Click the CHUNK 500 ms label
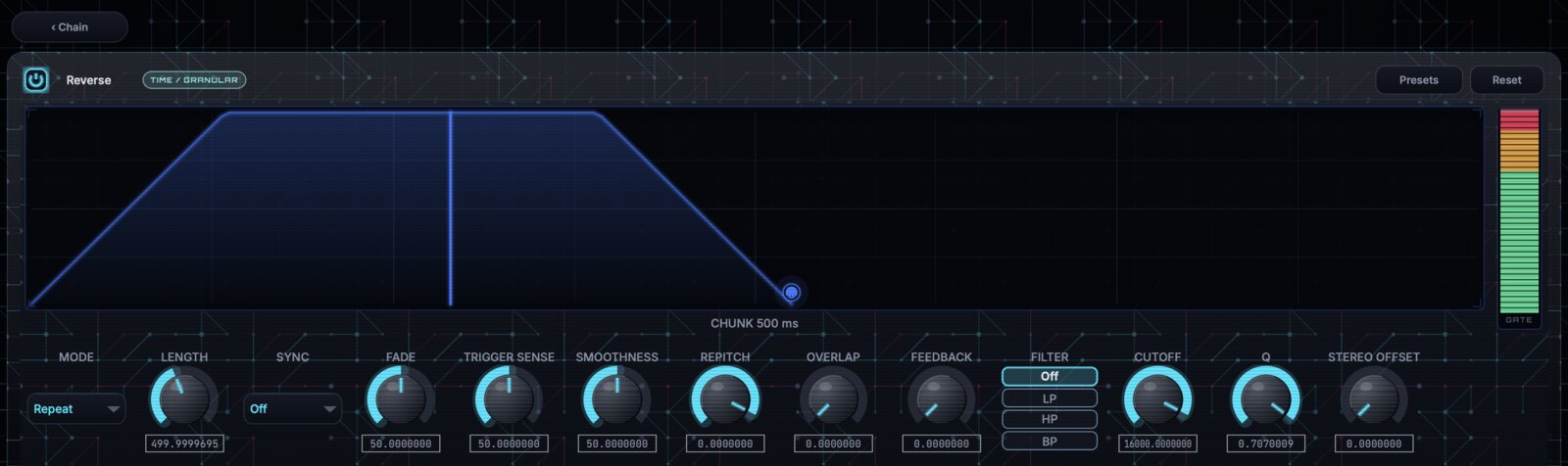This screenshot has width=1568, height=466. tap(755, 323)
